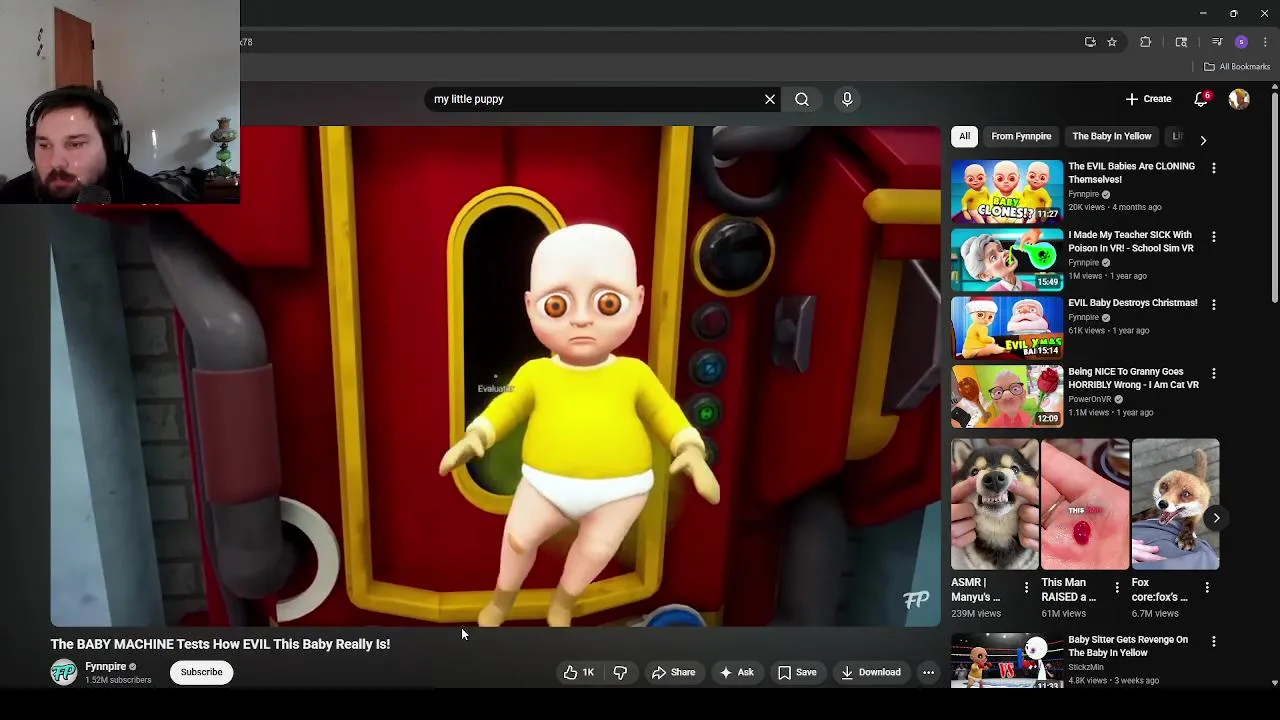This screenshot has height=720, width=1280.
Task: Like the video with thumbs-up
Action: click(x=579, y=672)
